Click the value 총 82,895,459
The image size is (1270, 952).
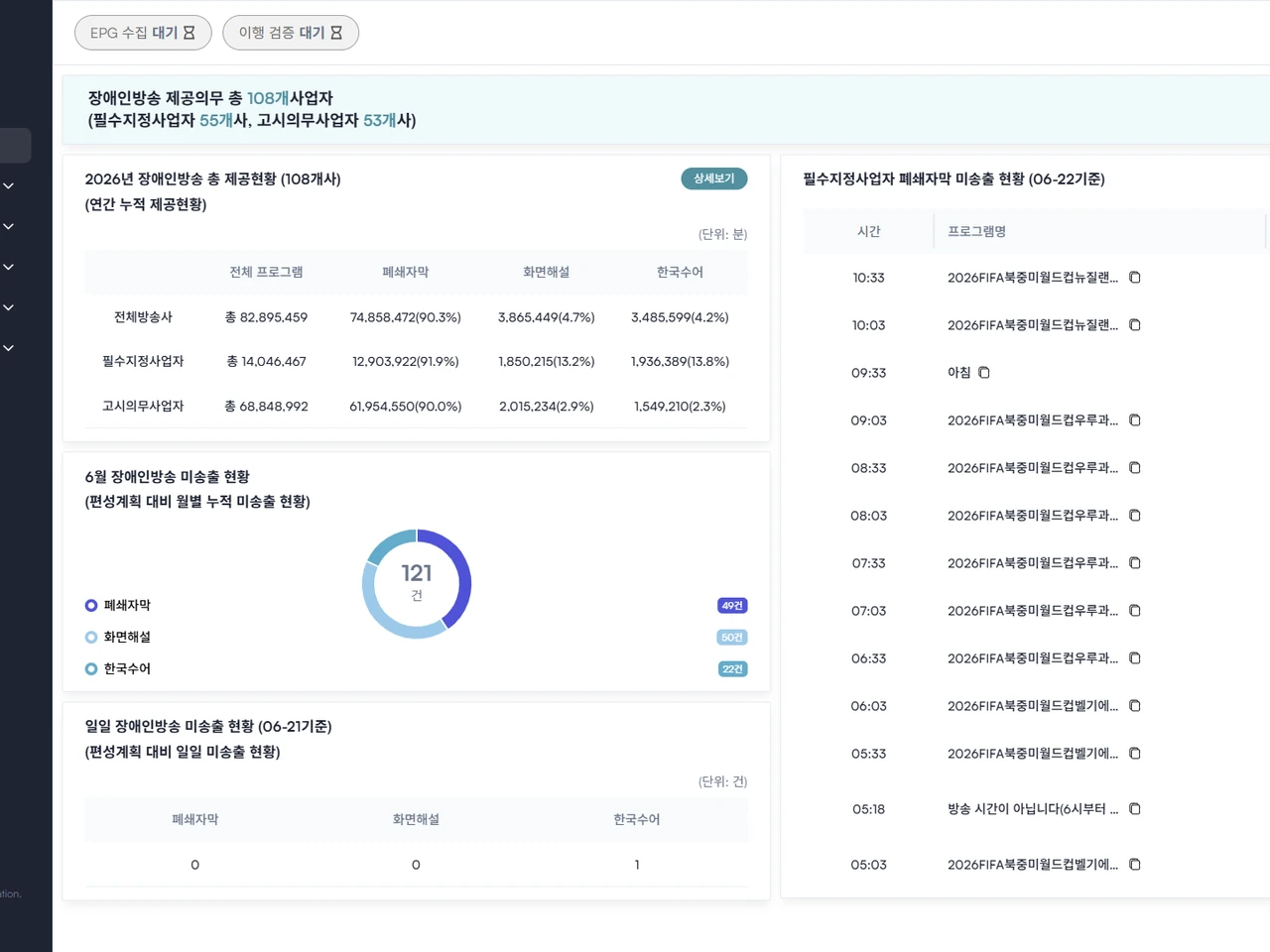pos(266,317)
